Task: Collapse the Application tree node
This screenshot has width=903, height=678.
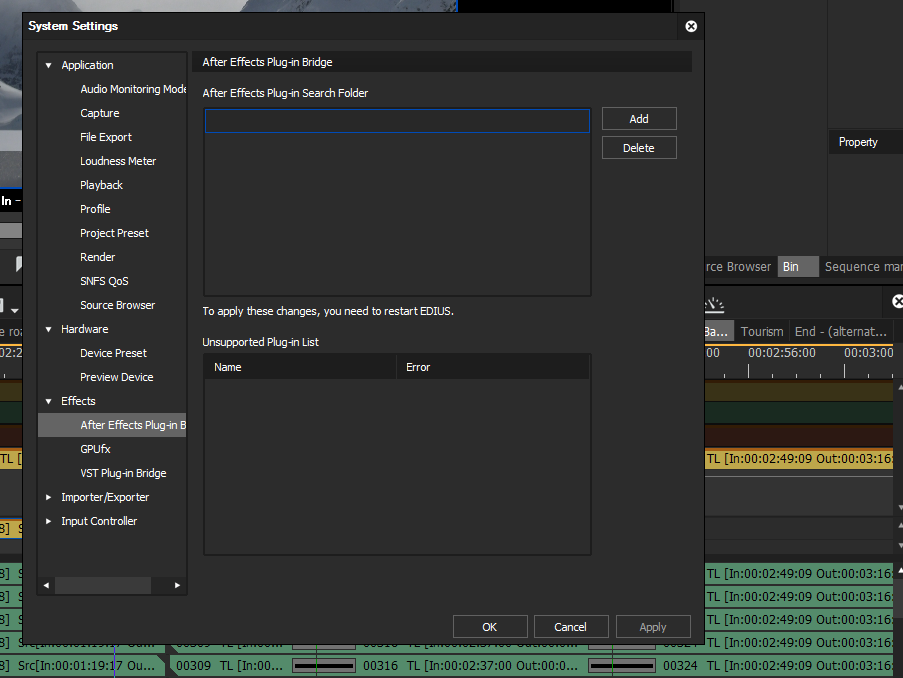Action: pos(48,65)
